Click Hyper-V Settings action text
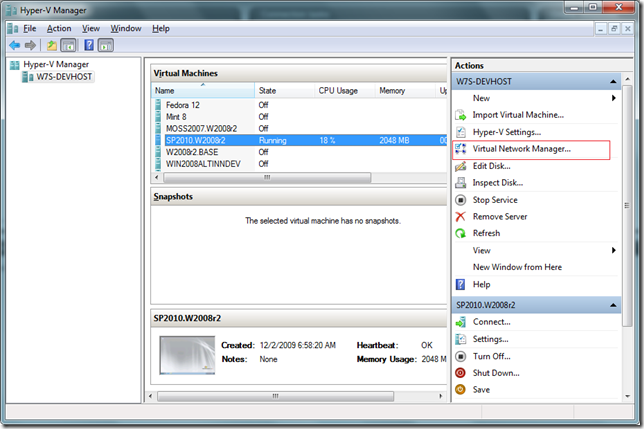The image size is (644, 429). click(507, 132)
